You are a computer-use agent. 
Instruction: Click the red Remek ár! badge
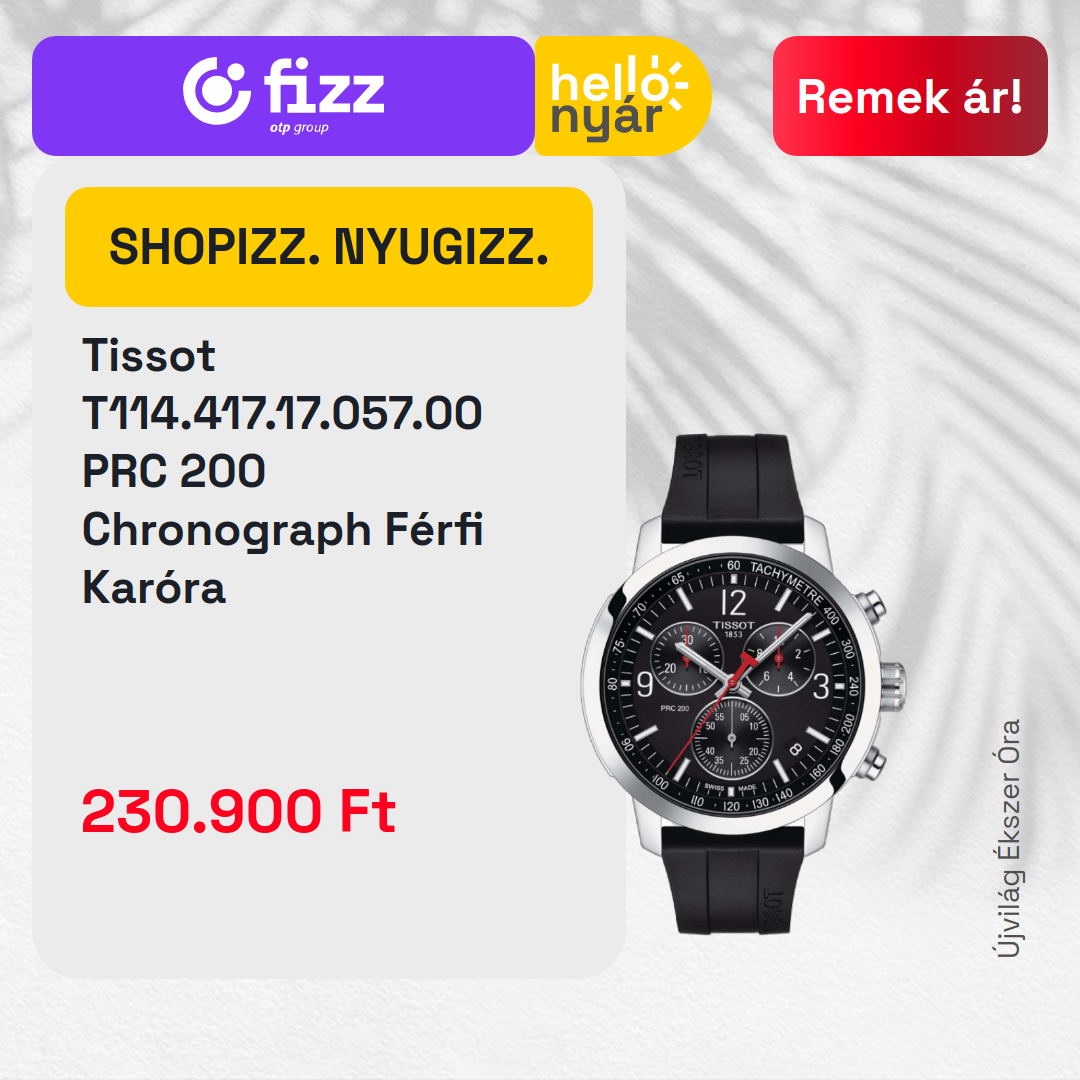[910, 96]
